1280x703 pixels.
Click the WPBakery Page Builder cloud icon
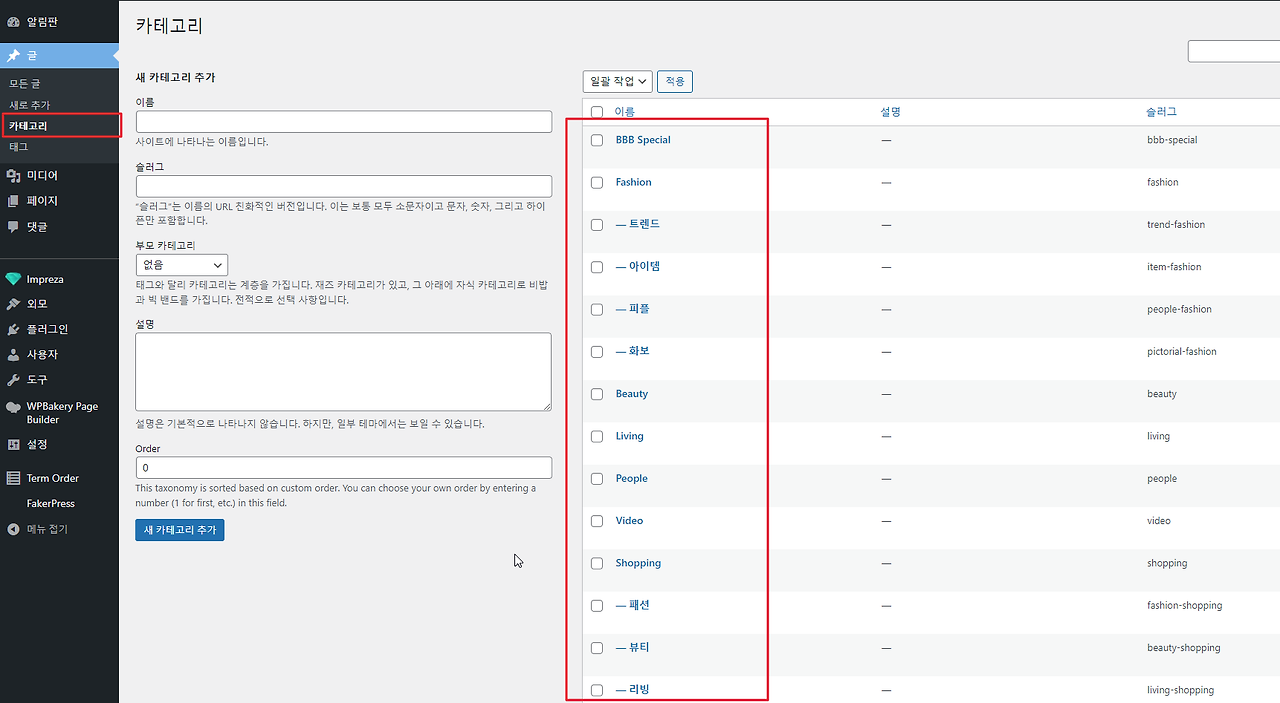click(14, 407)
